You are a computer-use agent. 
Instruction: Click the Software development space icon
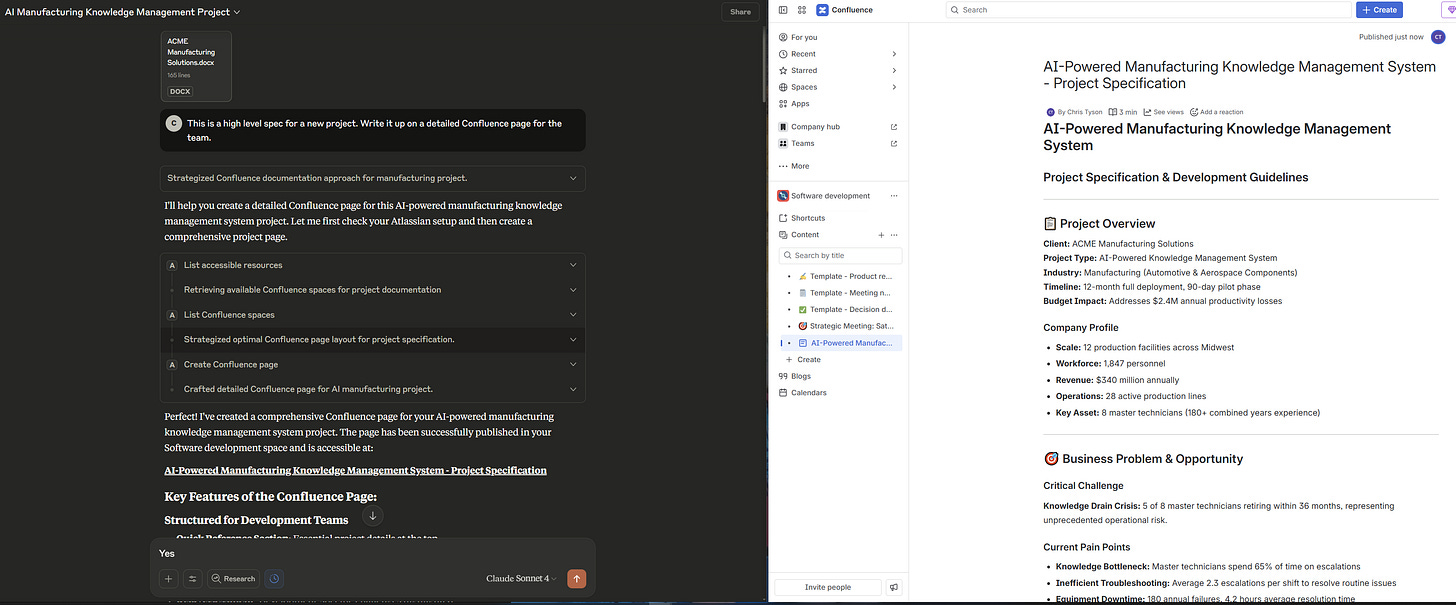coord(783,196)
